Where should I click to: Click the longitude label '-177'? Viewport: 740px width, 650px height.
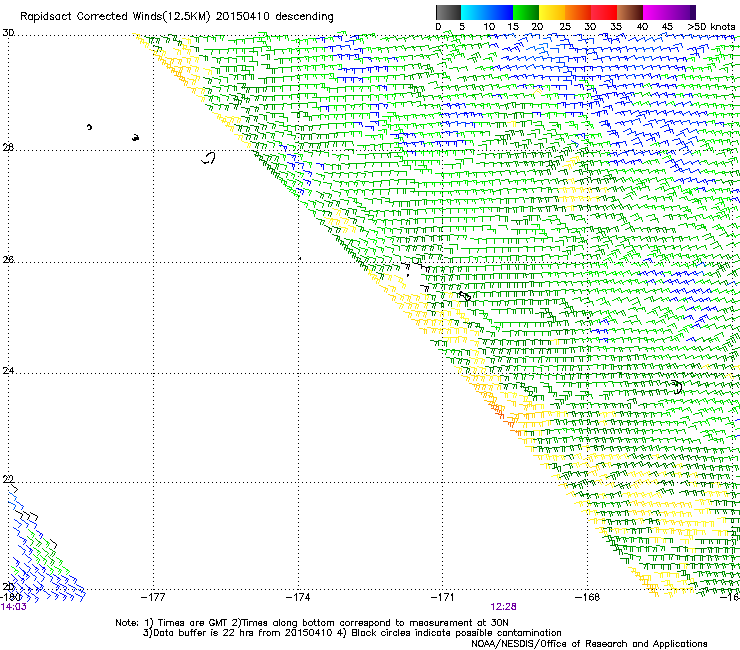153,597
